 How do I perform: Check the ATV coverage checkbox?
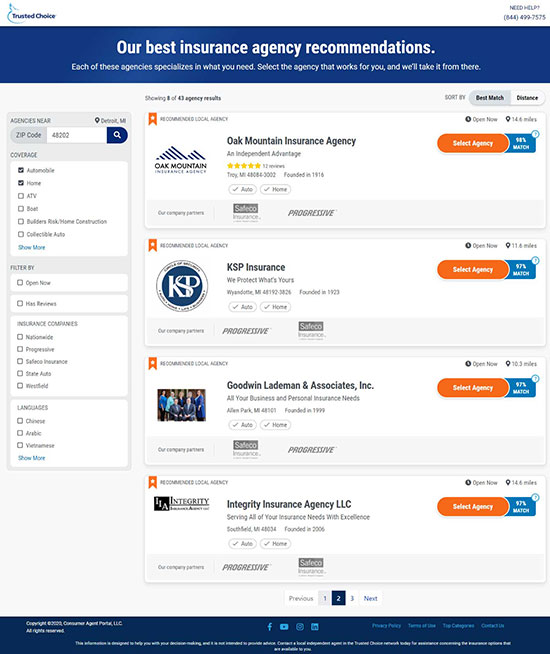[x=21, y=196]
